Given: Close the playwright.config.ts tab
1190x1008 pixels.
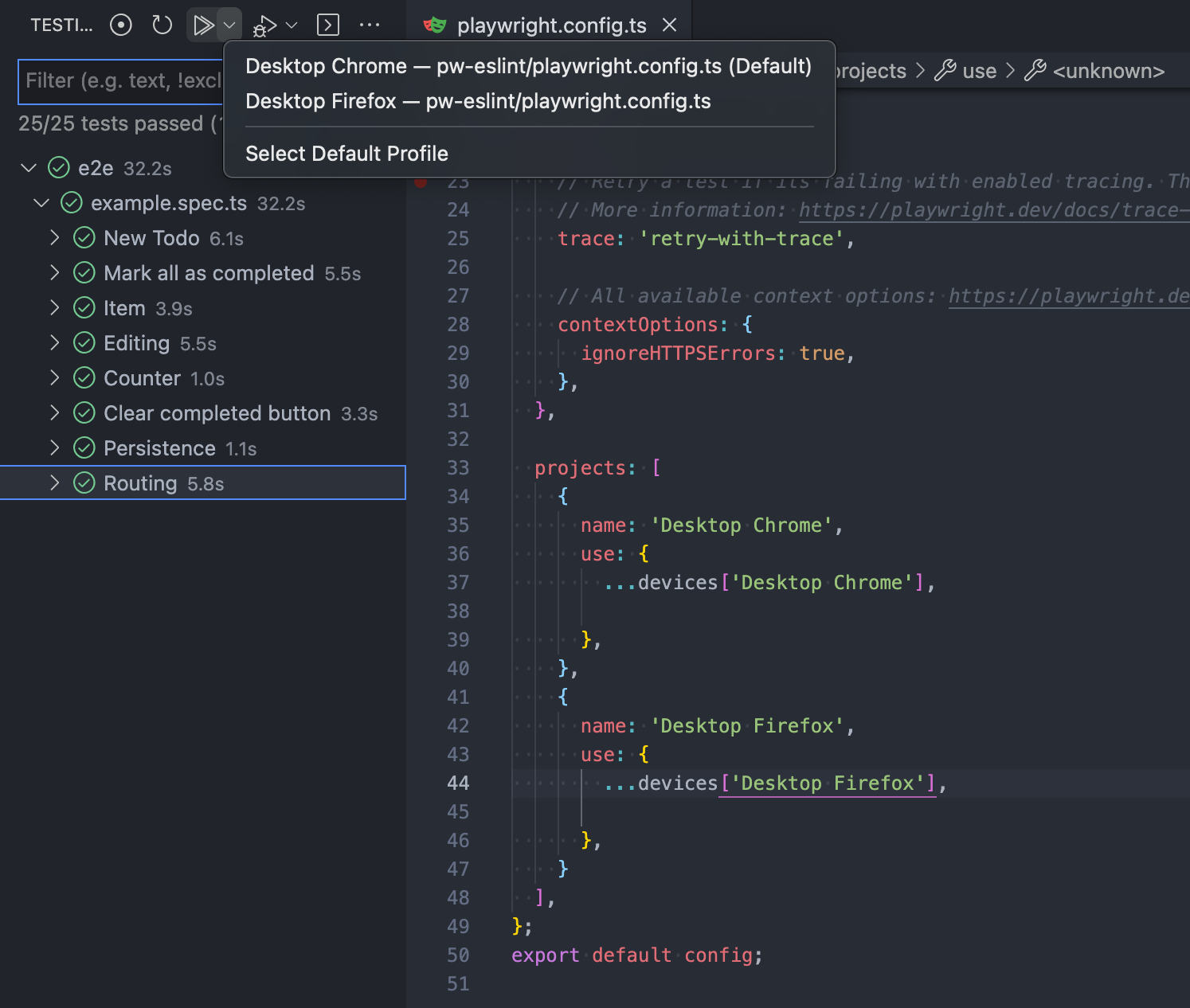Looking at the screenshot, I should click(670, 25).
